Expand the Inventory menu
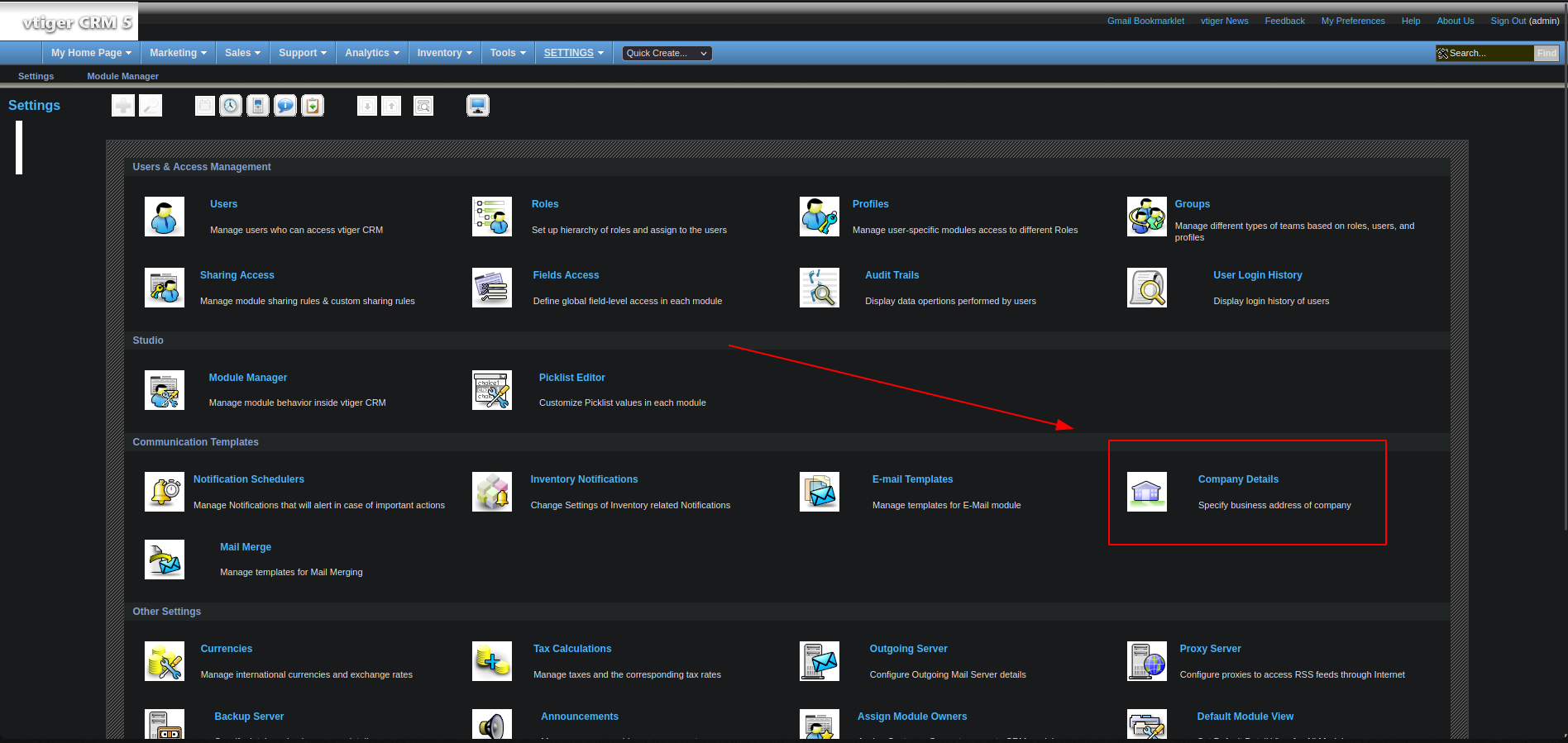This screenshot has height=743, width=1568. coord(445,53)
